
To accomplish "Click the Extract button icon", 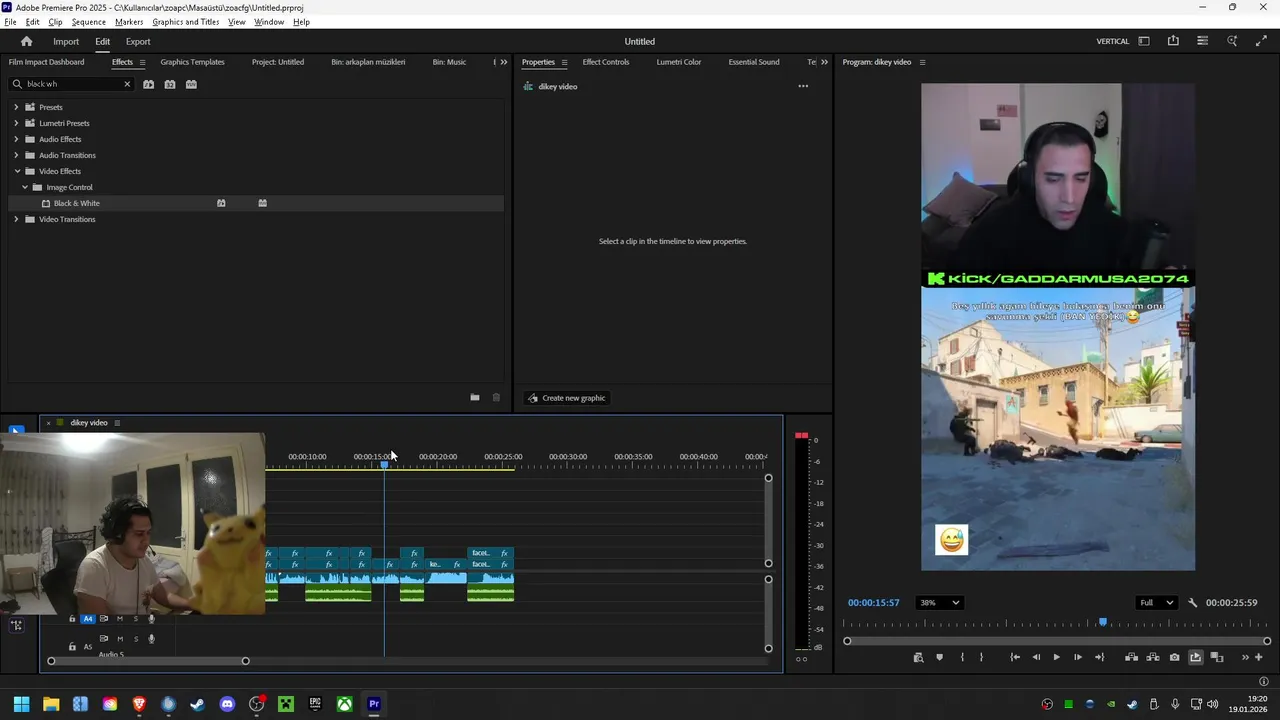I will (x=1153, y=657).
